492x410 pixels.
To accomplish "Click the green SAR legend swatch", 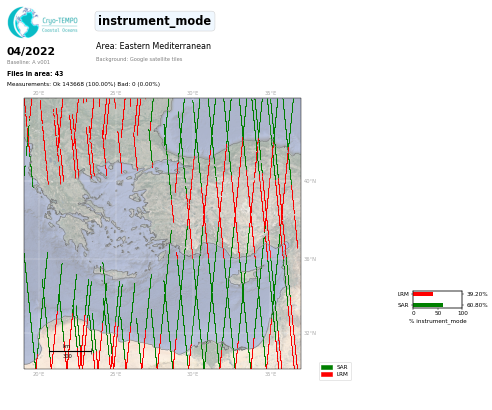I will tap(327, 367).
